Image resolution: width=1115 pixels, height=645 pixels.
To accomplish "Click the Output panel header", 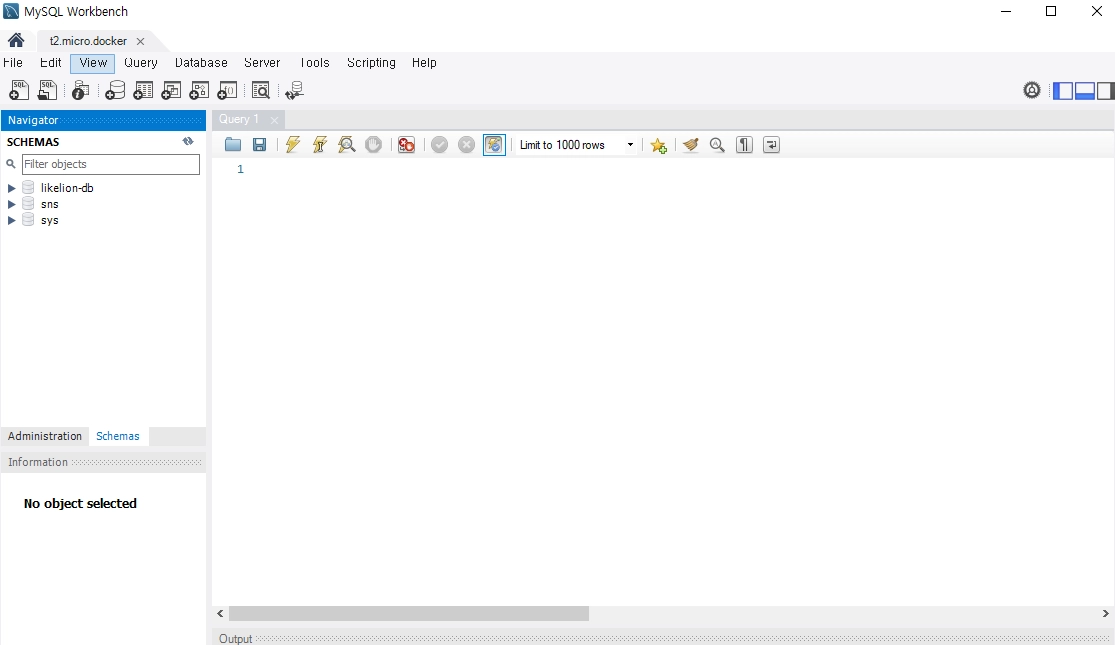I will tap(663, 639).
